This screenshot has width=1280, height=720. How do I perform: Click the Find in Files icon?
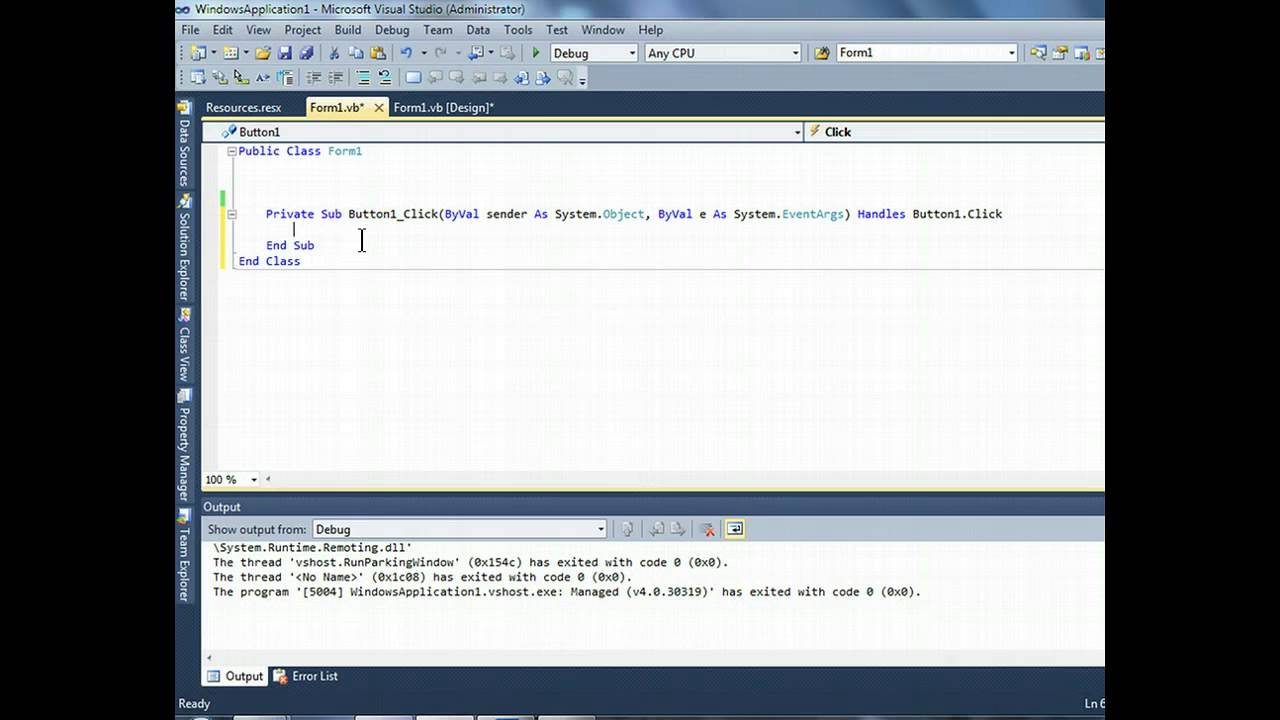822,53
